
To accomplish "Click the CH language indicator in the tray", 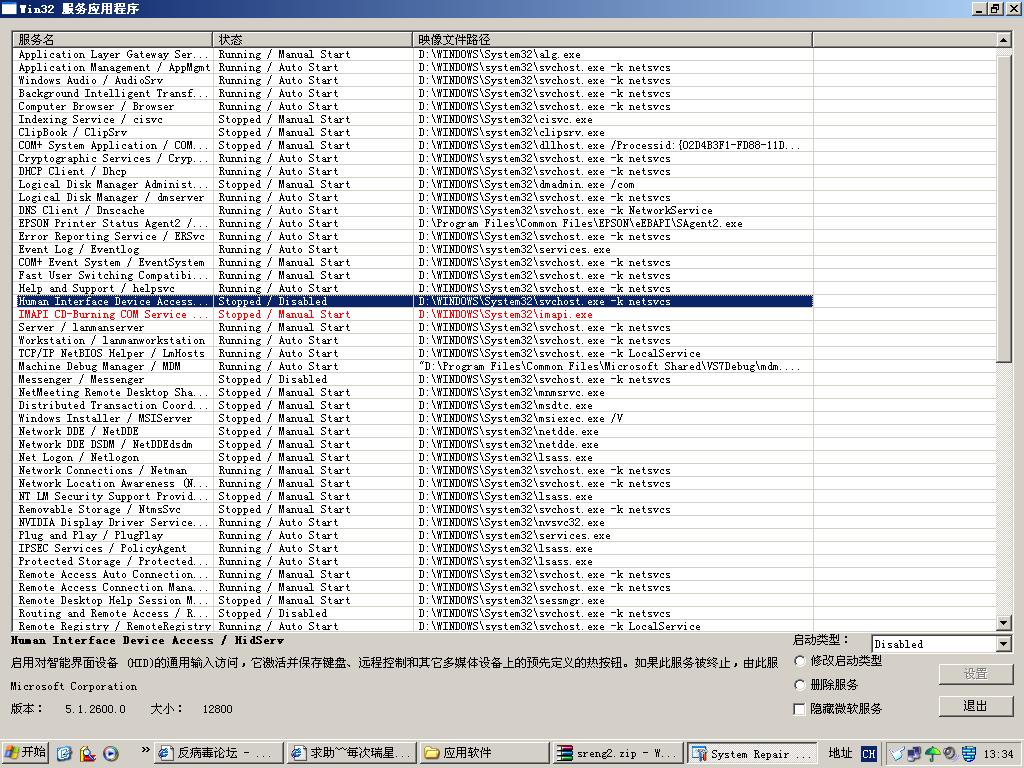I will click(869, 753).
